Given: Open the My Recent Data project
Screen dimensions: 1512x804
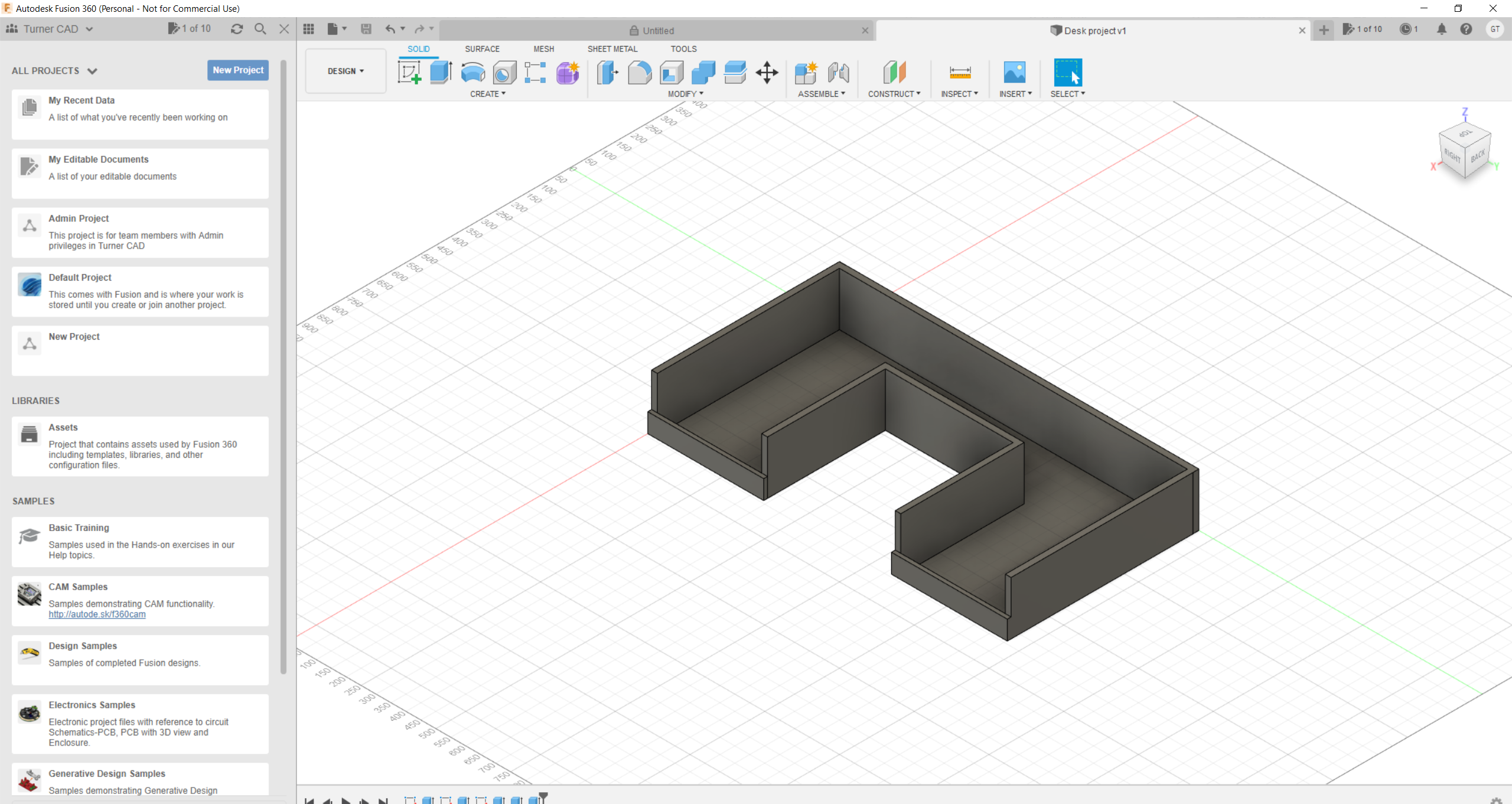Looking at the screenshot, I should (x=140, y=114).
